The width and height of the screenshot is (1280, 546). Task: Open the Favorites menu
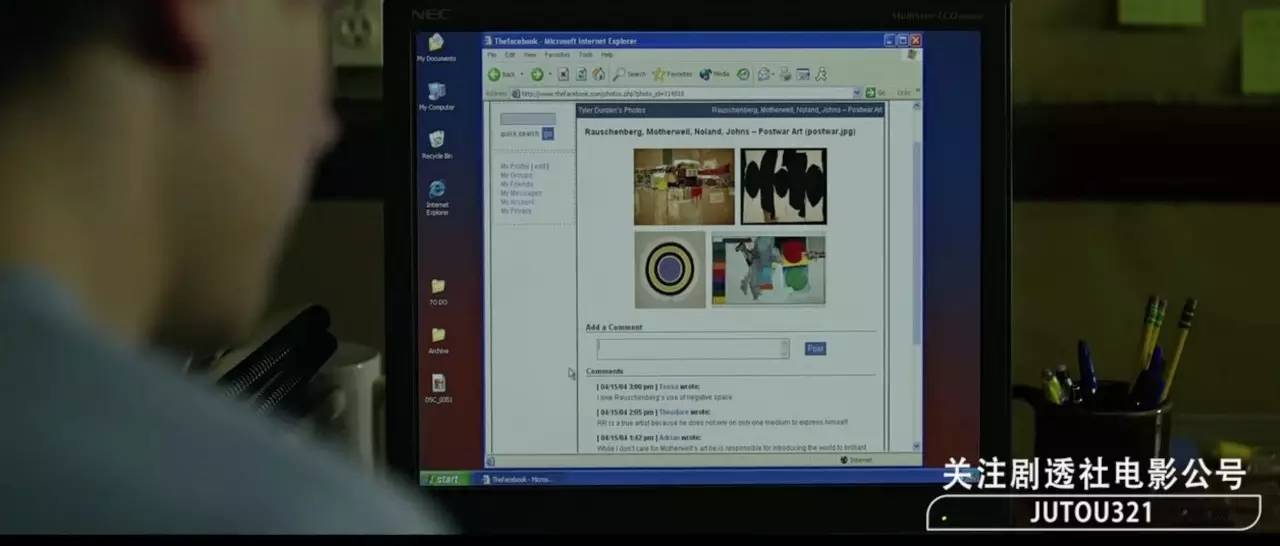point(557,55)
